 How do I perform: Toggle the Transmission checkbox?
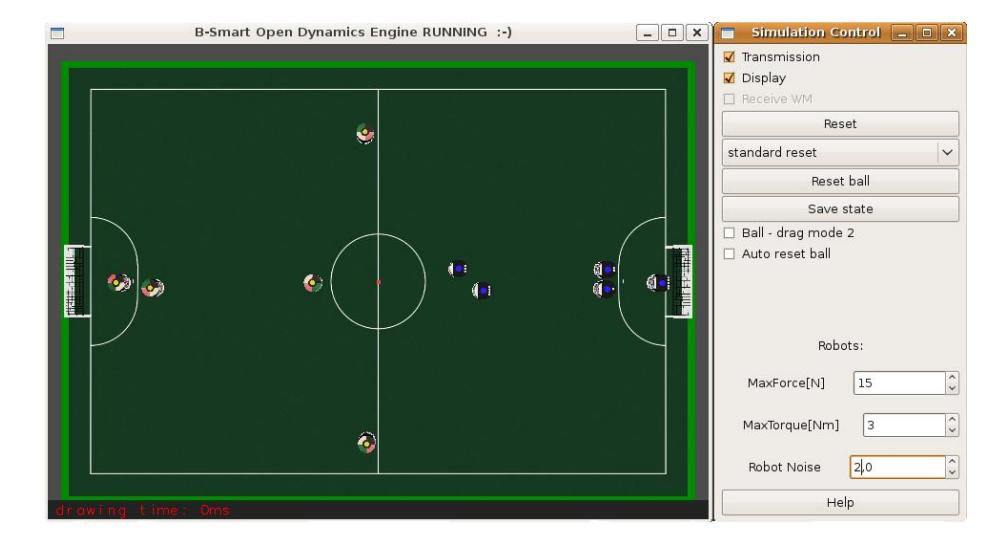point(729,57)
